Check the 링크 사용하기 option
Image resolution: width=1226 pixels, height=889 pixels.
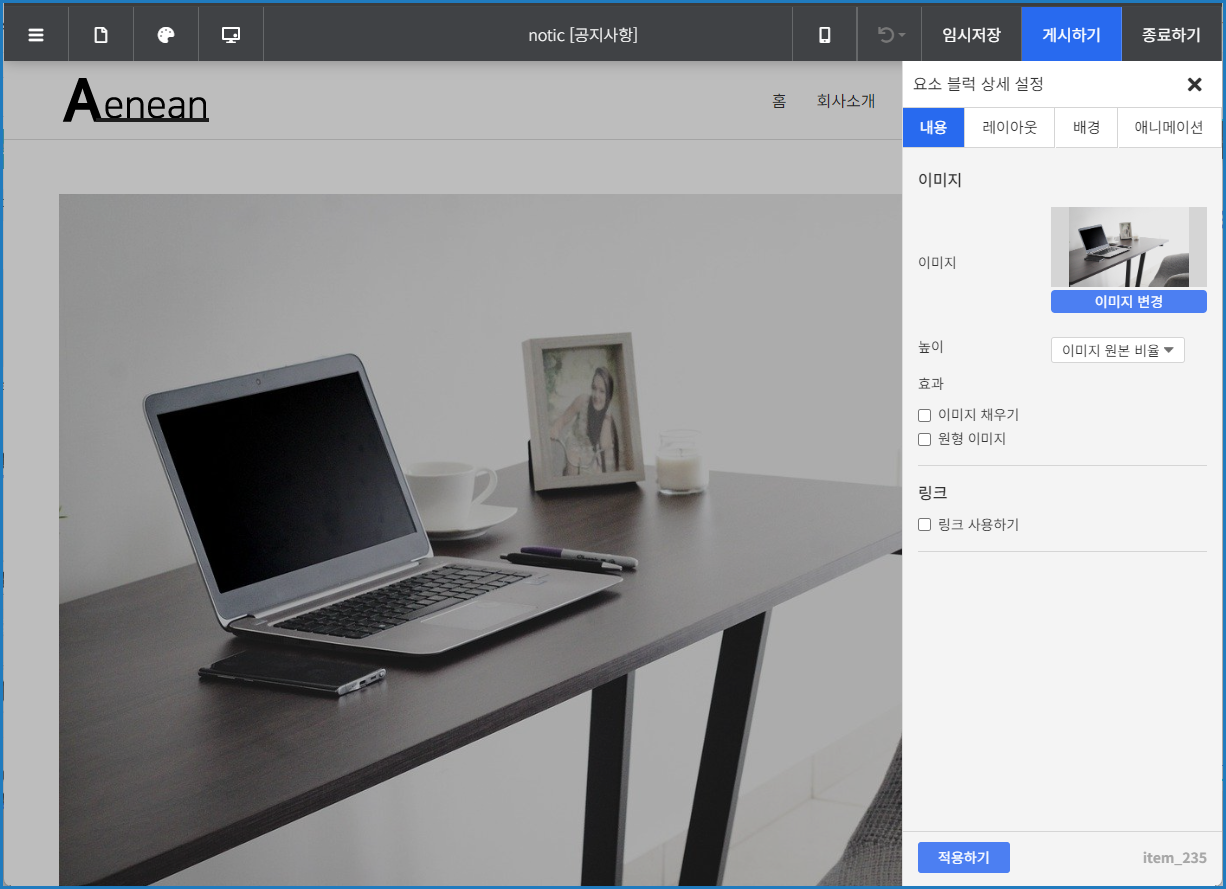[x=925, y=525]
